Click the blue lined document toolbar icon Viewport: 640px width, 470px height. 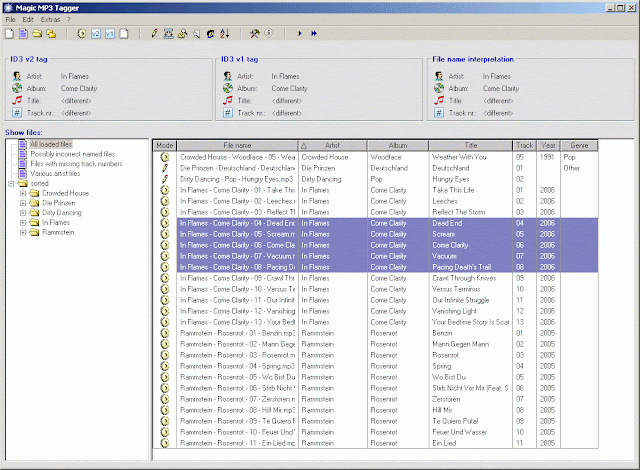[23, 33]
